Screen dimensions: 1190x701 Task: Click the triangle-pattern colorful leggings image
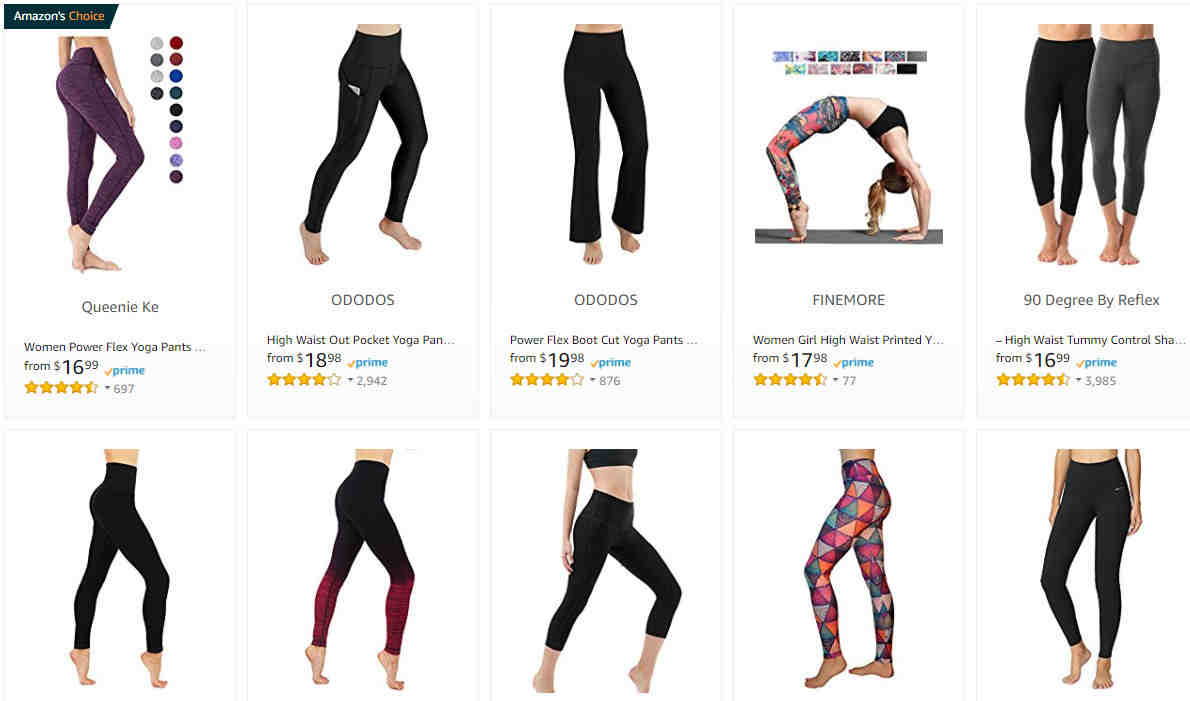pyautogui.click(x=848, y=567)
